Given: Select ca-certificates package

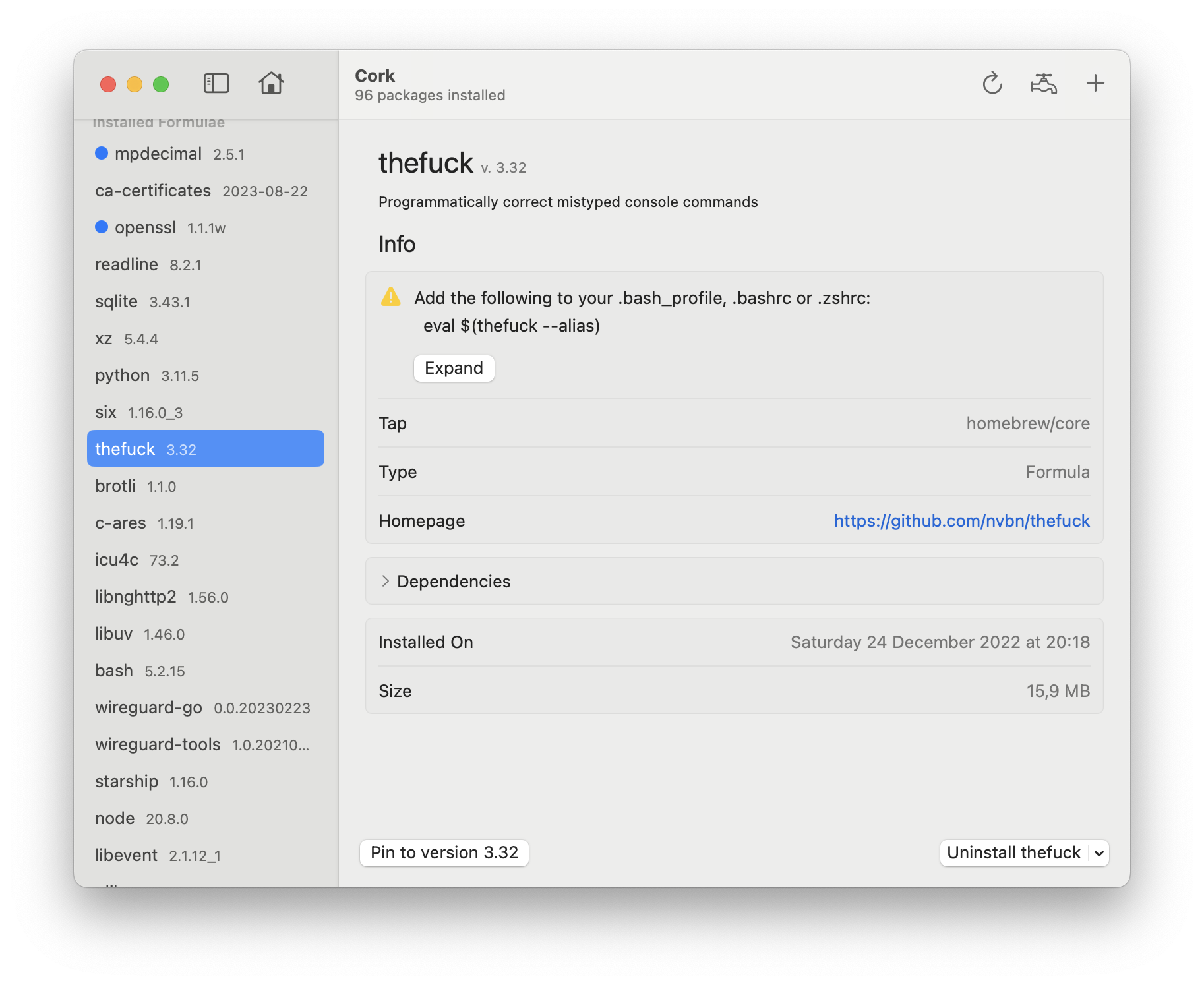Looking at the screenshot, I should click(206, 191).
